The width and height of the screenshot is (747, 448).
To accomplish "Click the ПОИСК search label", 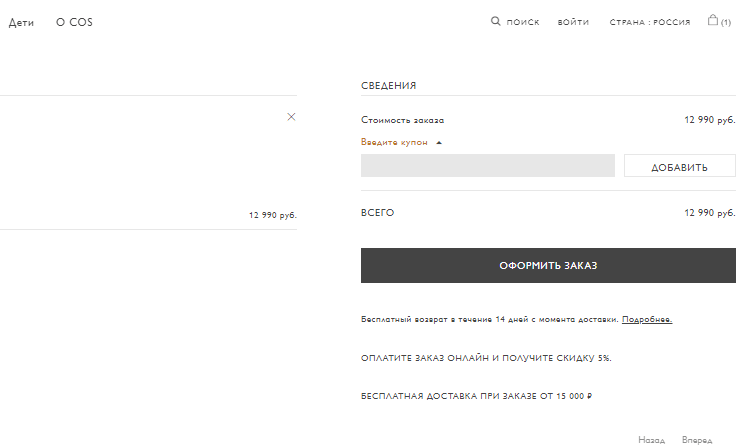I will pos(523,22).
